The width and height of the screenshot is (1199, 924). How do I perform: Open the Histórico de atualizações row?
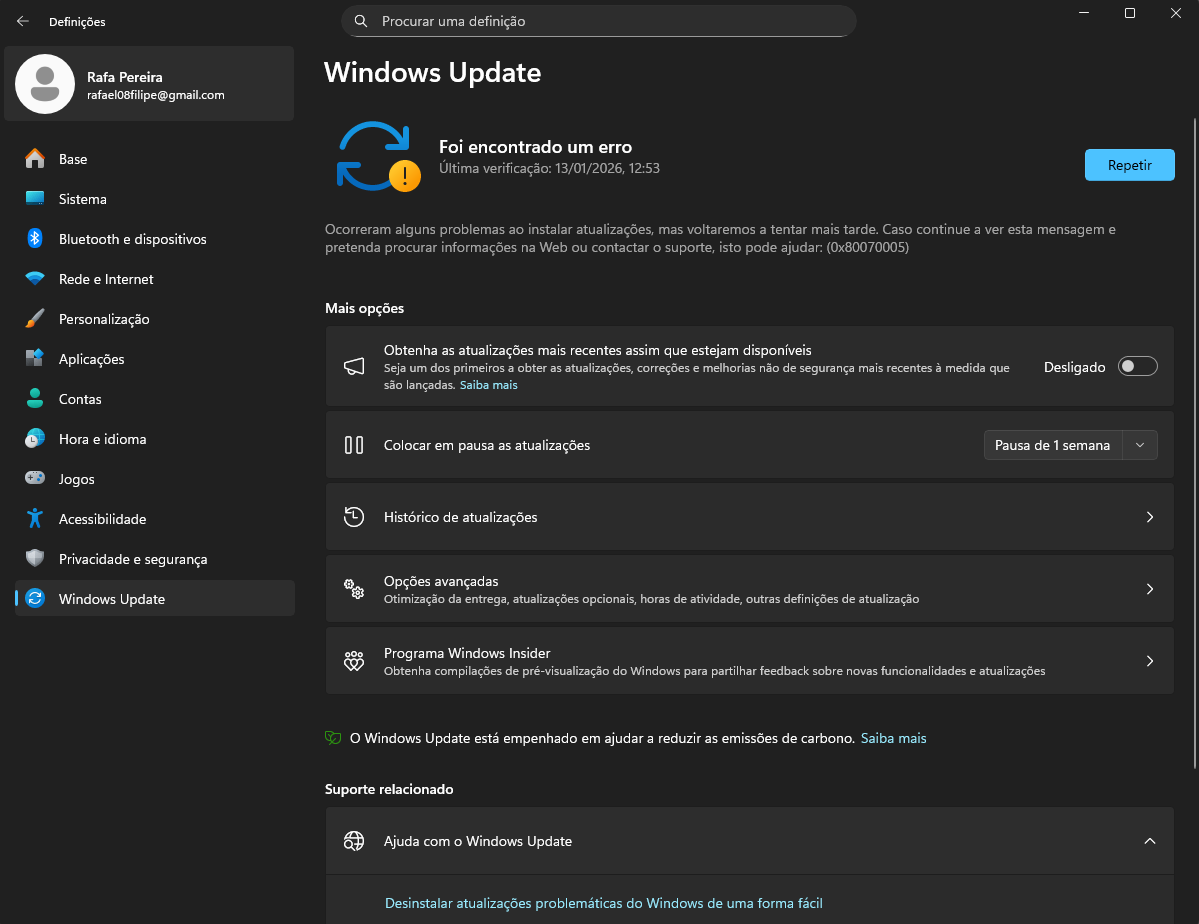(x=749, y=517)
